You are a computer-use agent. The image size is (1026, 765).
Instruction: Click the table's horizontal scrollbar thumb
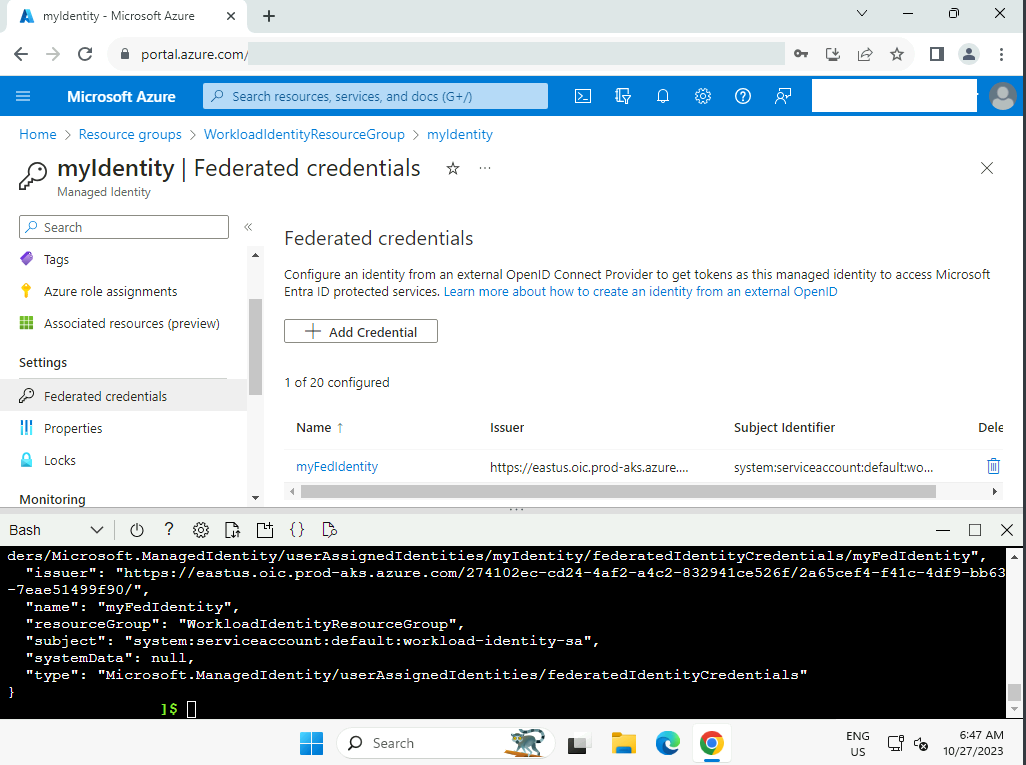click(618, 491)
